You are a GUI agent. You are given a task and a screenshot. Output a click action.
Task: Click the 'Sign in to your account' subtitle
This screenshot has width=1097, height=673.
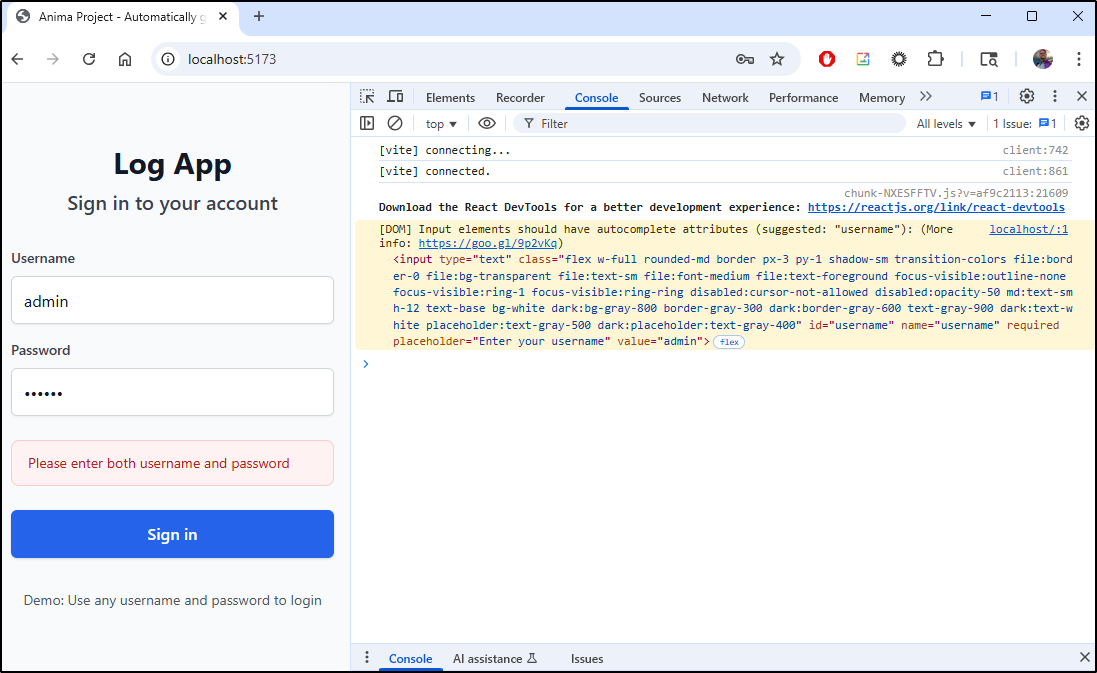(x=172, y=204)
